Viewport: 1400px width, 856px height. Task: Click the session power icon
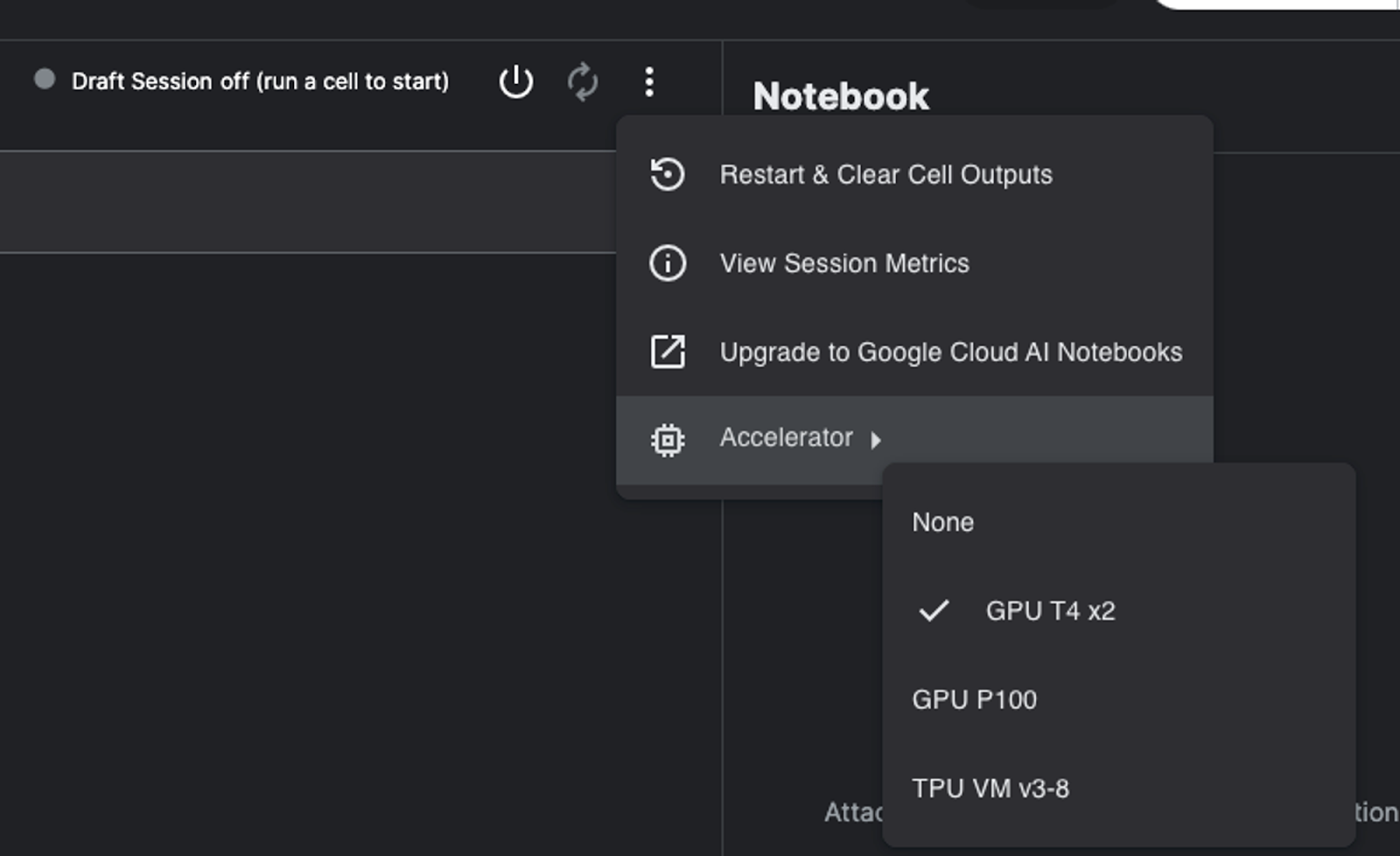pyautogui.click(x=516, y=81)
